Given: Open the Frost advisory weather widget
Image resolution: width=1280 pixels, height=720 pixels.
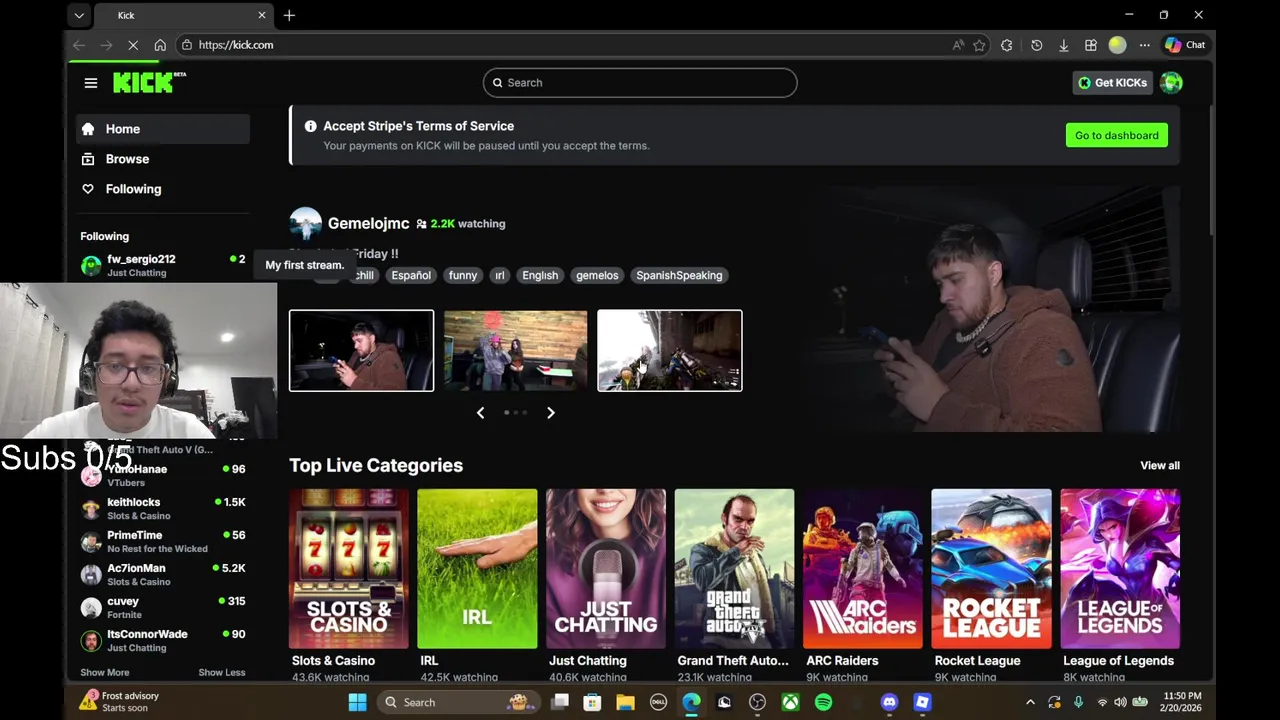Looking at the screenshot, I should click(x=120, y=702).
